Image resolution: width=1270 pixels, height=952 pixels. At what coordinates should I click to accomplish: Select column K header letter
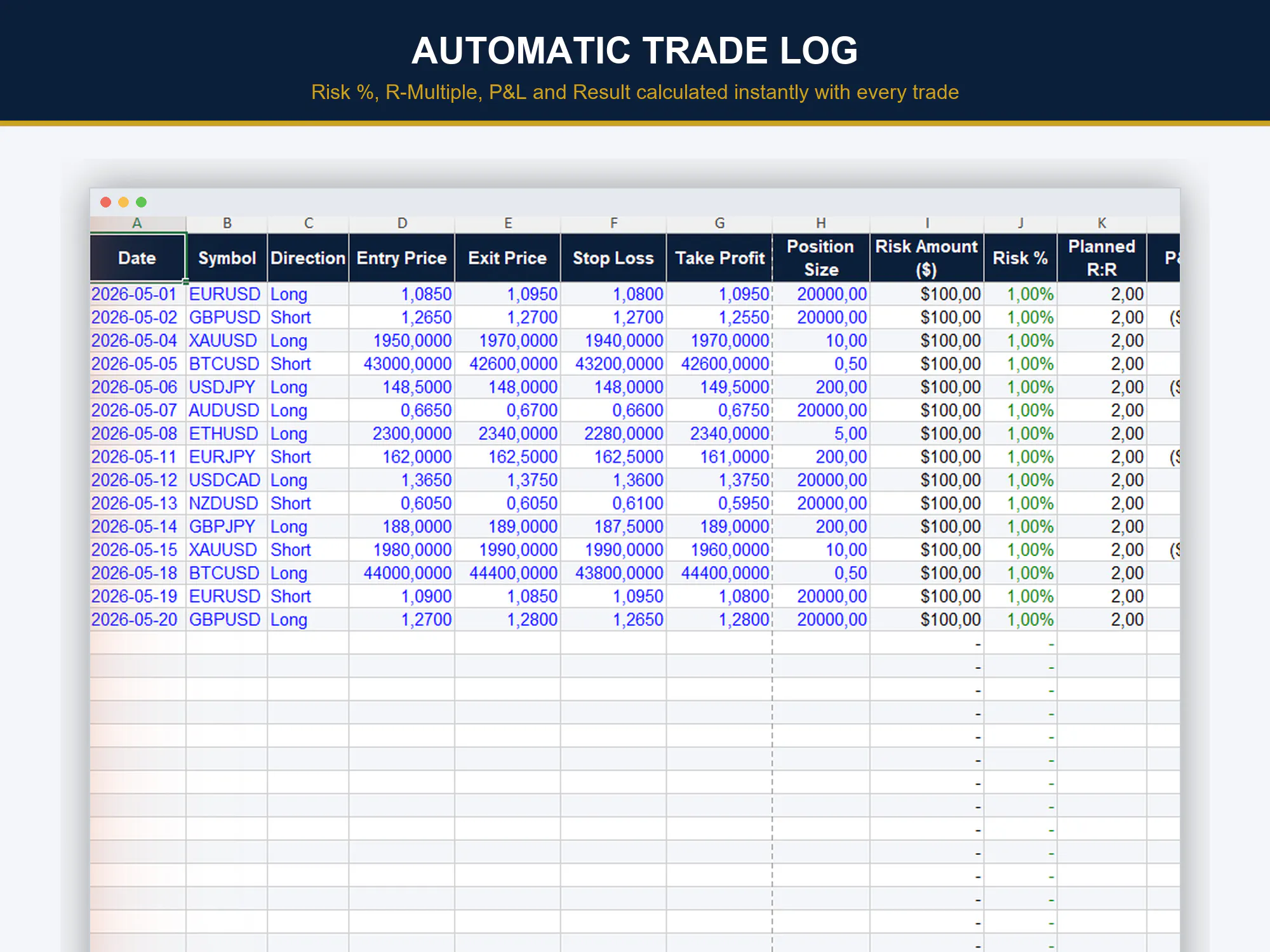[x=1102, y=223]
